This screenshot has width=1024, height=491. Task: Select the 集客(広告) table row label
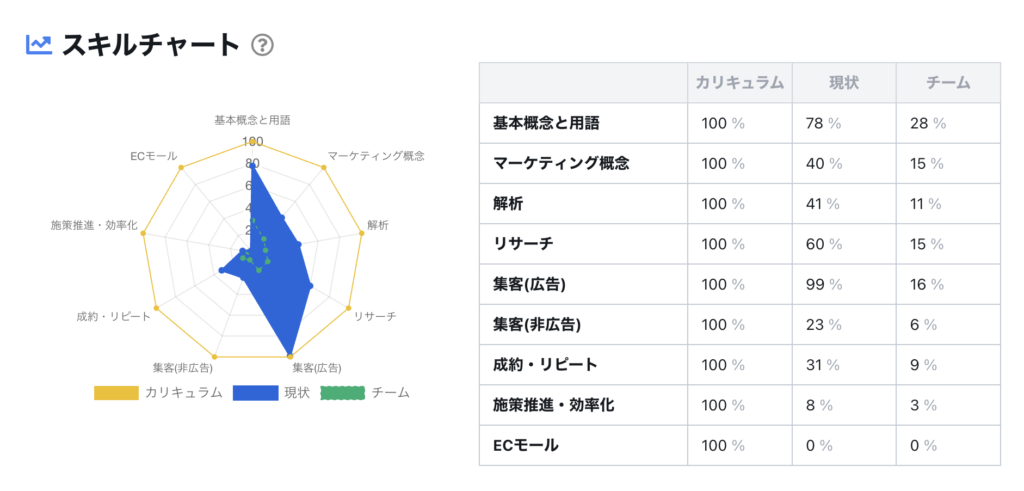click(530, 284)
